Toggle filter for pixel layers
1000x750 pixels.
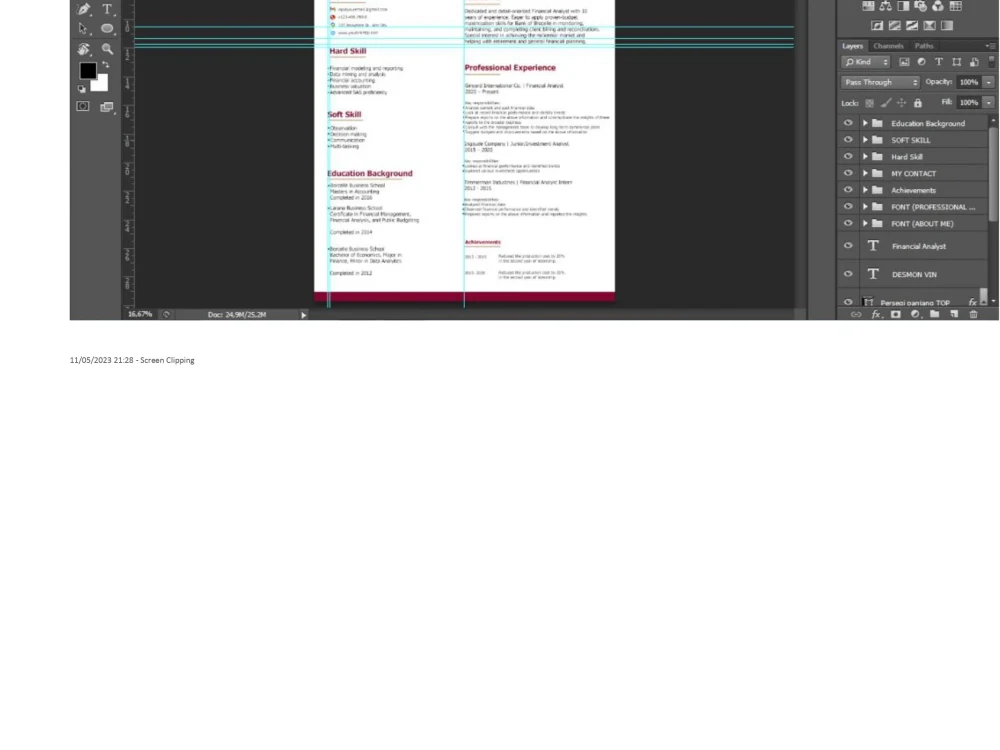coord(904,62)
